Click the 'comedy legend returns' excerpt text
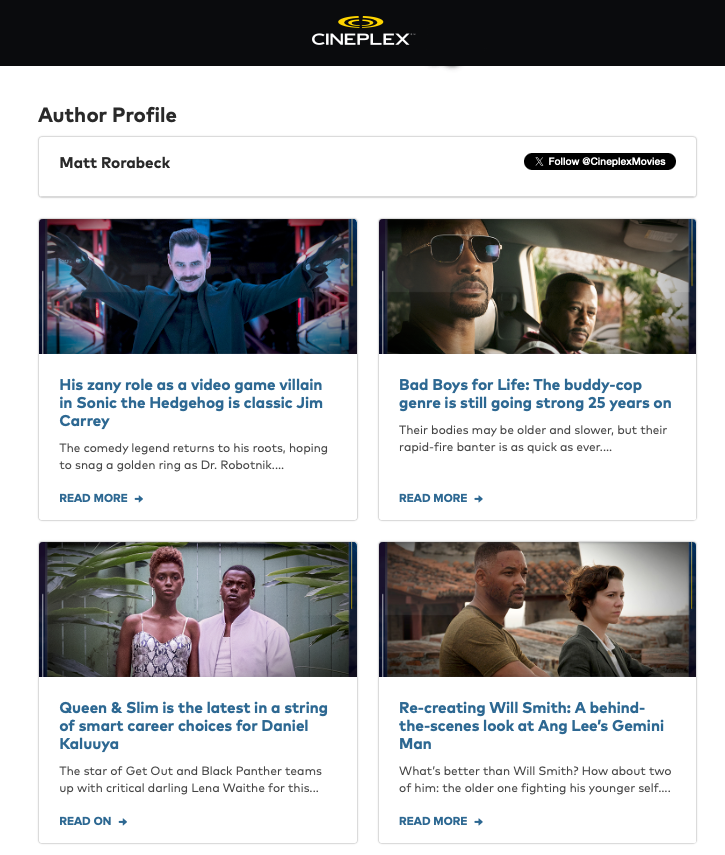 [x=194, y=456]
